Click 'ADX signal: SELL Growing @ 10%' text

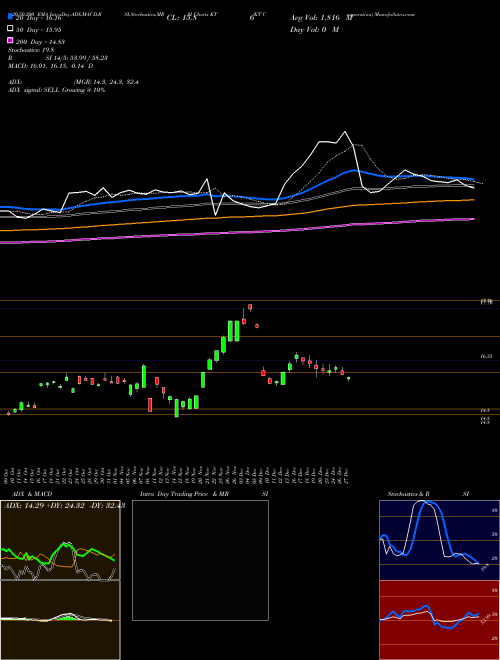pos(56,90)
